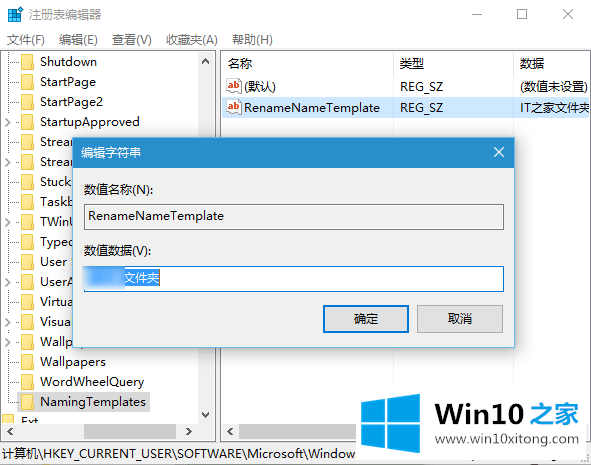Expand the TWinUI tree node arrow
591x465 pixels.
[x=8, y=222]
